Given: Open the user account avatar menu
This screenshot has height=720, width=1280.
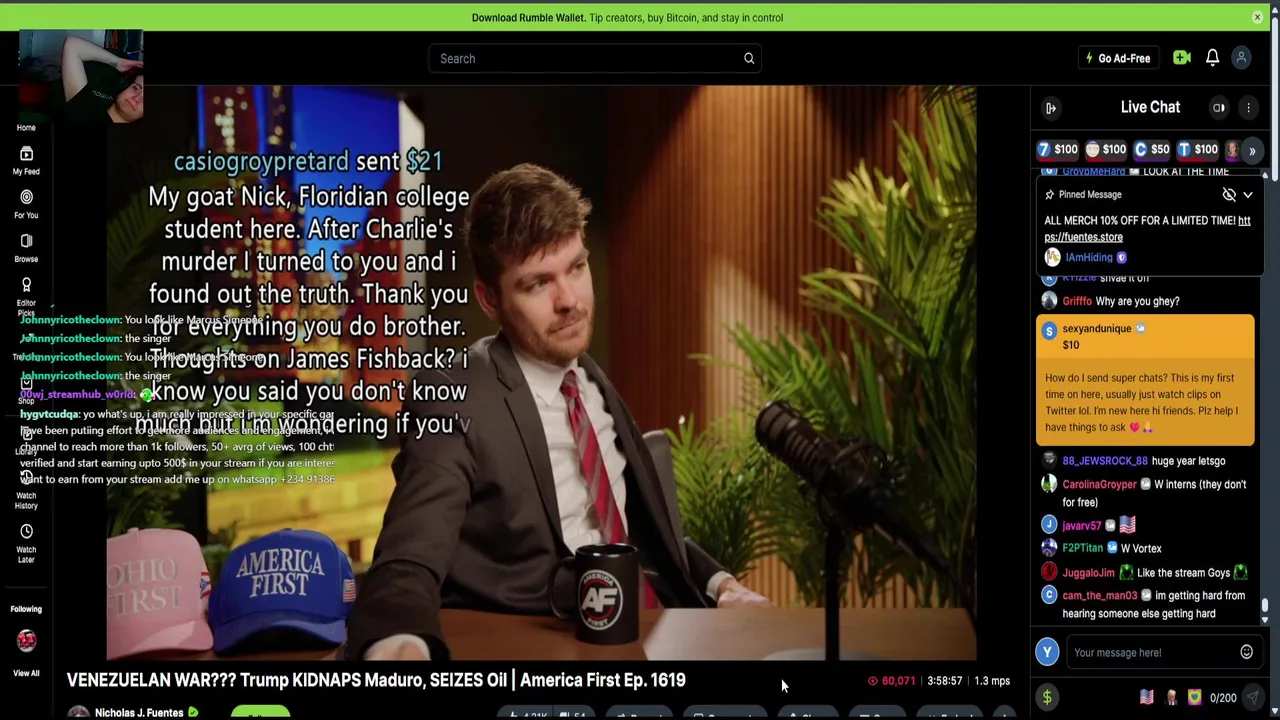Looking at the screenshot, I should click(x=1241, y=58).
